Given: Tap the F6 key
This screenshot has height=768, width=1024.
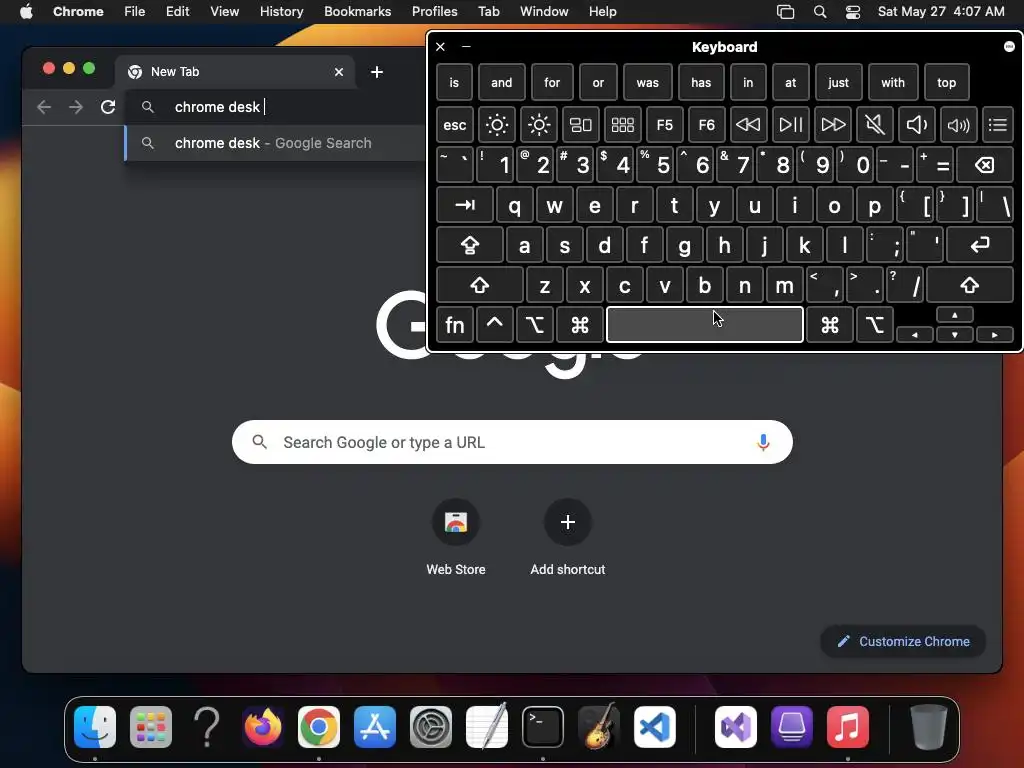Looking at the screenshot, I should click(706, 124).
